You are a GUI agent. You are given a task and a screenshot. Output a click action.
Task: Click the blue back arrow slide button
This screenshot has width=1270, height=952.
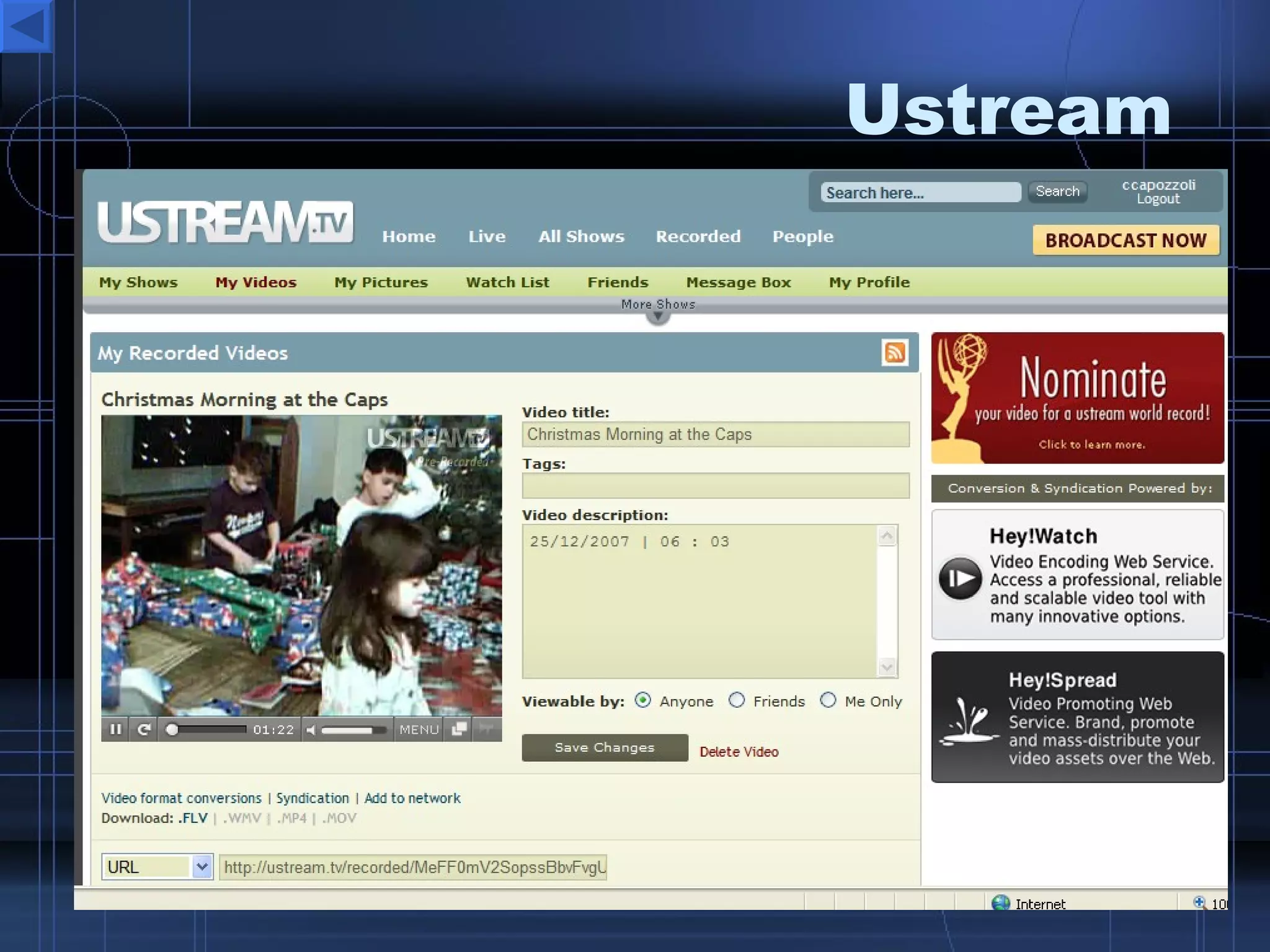point(26,26)
